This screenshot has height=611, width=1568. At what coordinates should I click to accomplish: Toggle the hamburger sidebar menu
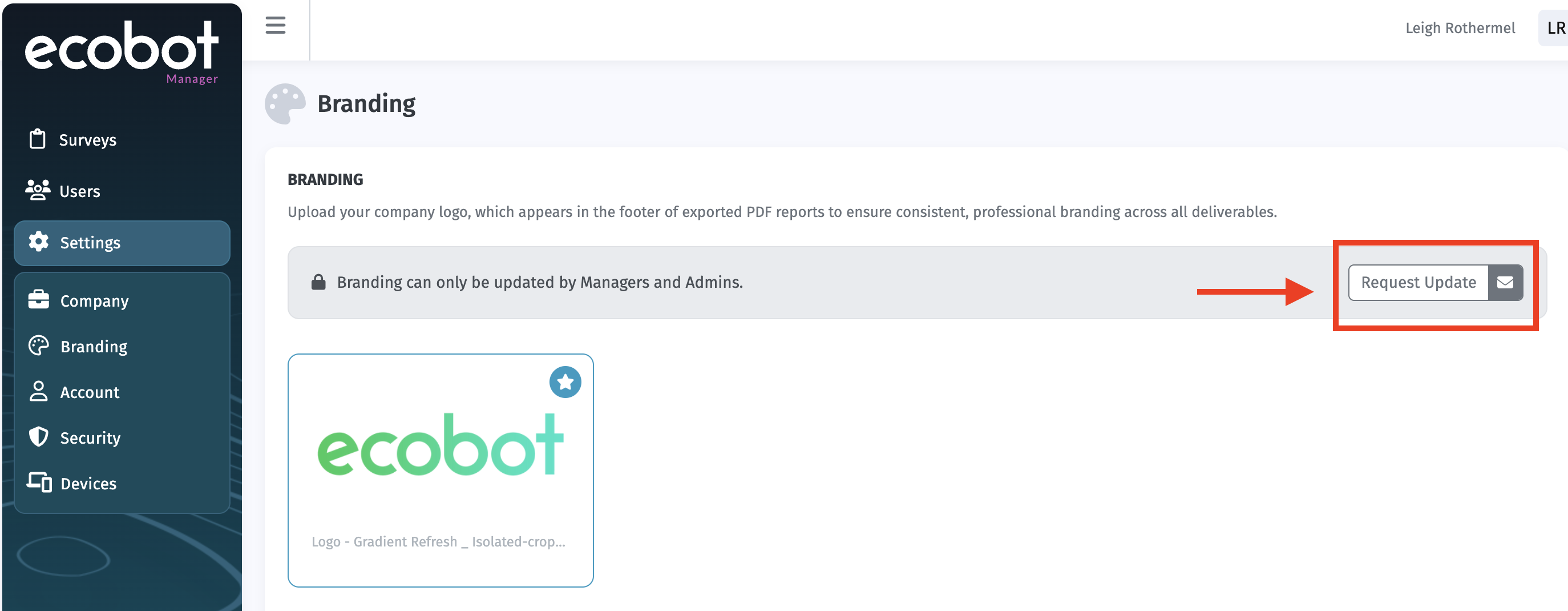pyautogui.click(x=275, y=26)
